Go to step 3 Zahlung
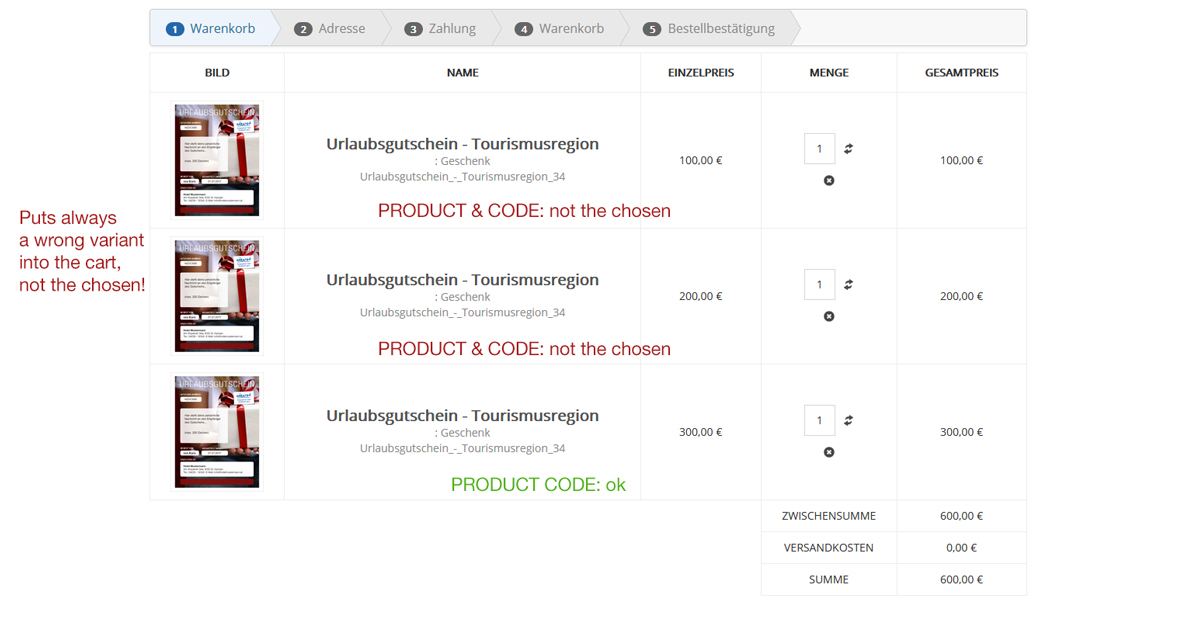The image size is (1200, 621). [x=441, y=29]
